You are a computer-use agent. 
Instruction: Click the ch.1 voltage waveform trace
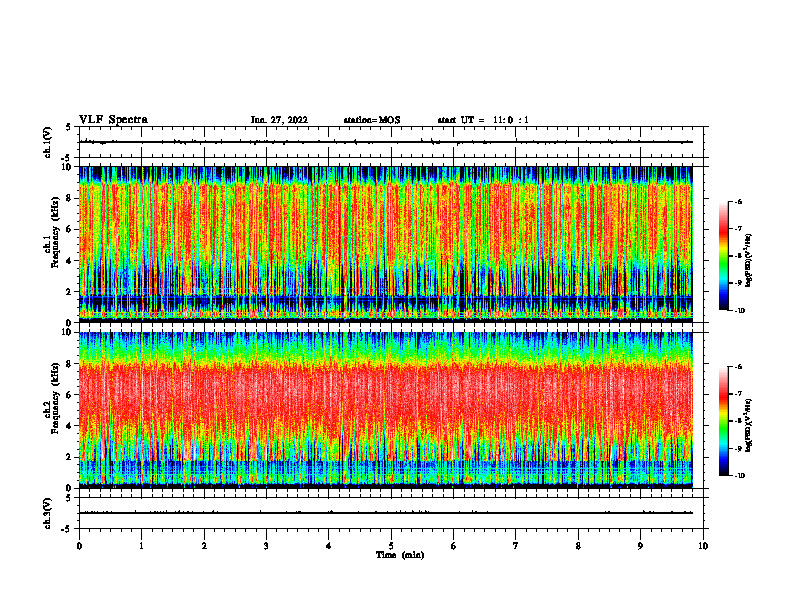click(386, 142)
